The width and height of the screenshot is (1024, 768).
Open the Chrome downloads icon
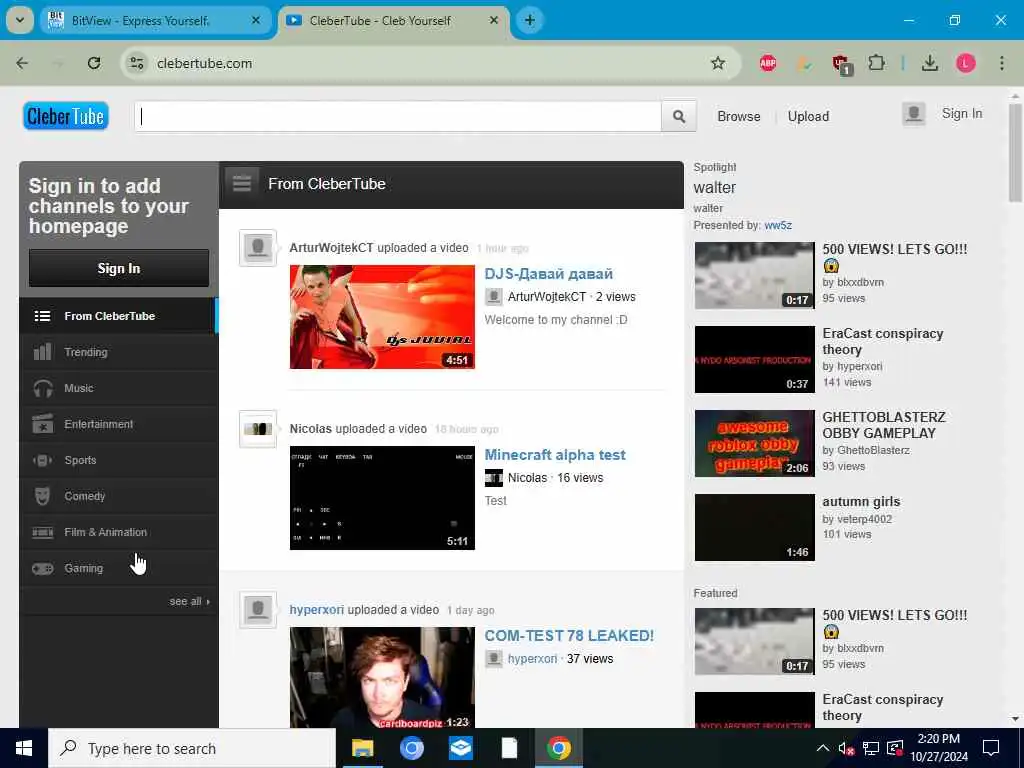(x=930, y=63)
